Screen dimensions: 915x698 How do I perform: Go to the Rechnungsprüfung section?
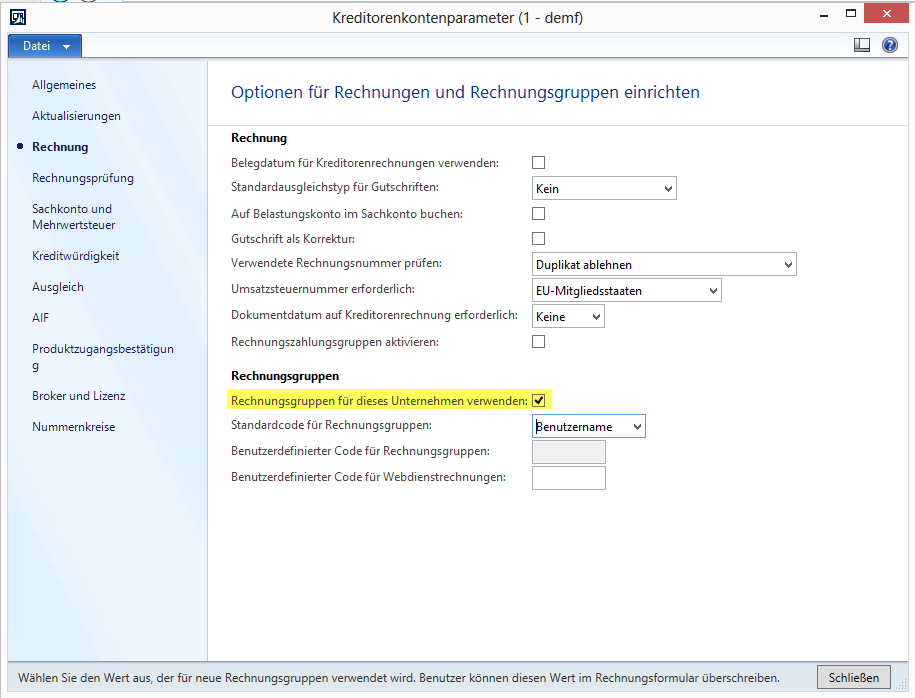tap(82, 178)
